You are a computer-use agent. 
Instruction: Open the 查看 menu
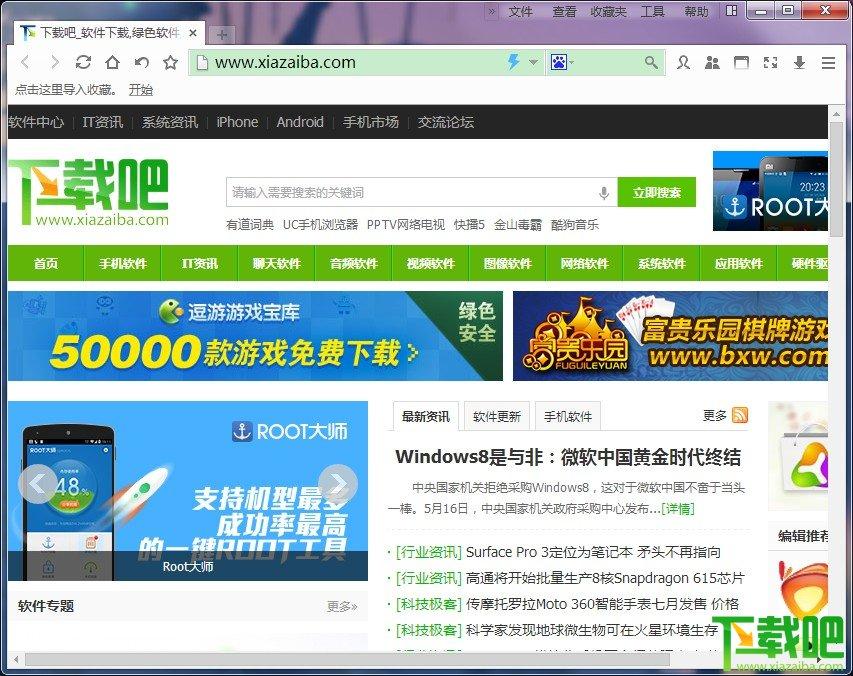click(x=564, y=11)
